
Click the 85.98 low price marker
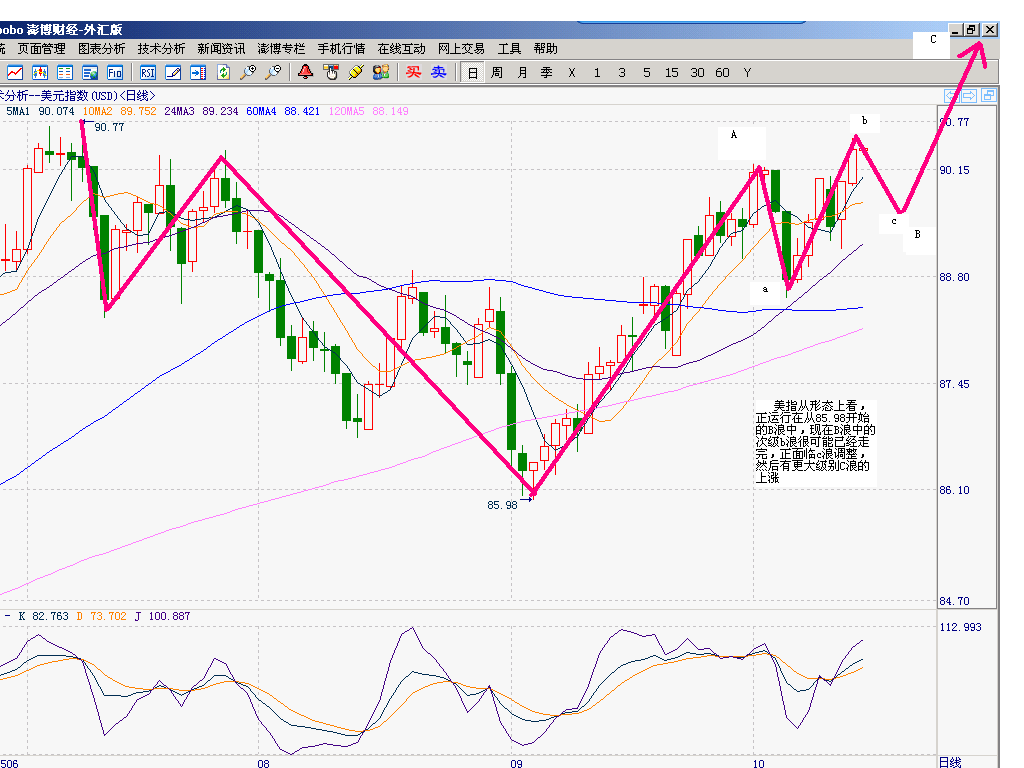tap(503, 505)
